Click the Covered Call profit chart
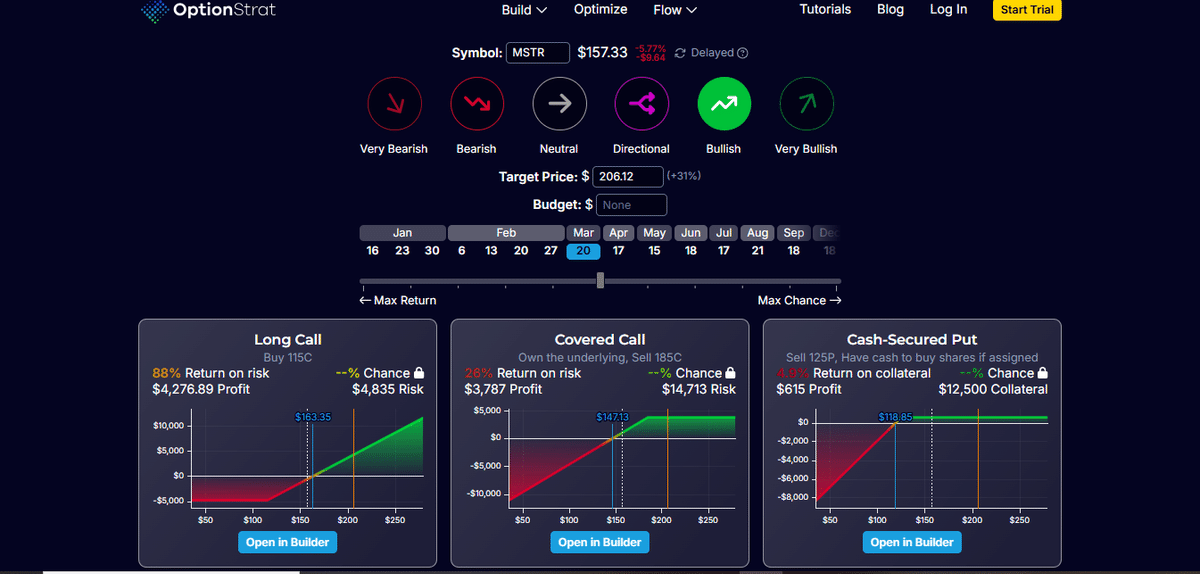Screen dimensions: 1200x574 (x=622, y=457)
